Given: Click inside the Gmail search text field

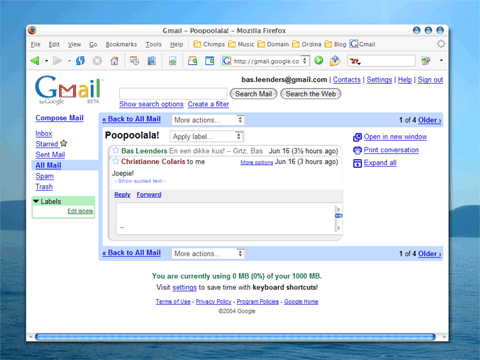Looking at the screenshot, I should [x=173, y=94].
